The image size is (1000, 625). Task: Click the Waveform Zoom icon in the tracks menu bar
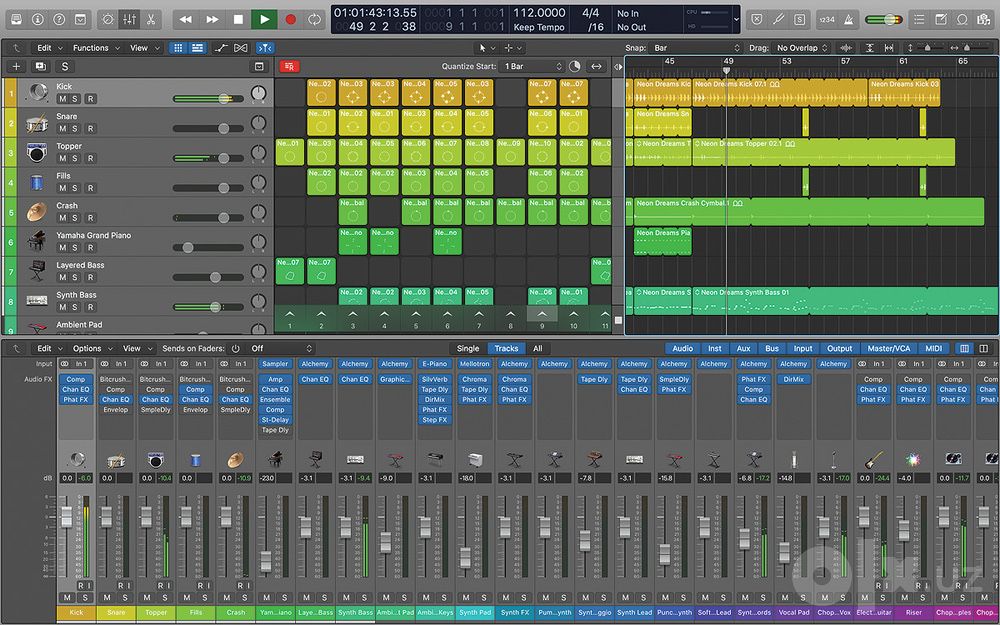point(846,48)
